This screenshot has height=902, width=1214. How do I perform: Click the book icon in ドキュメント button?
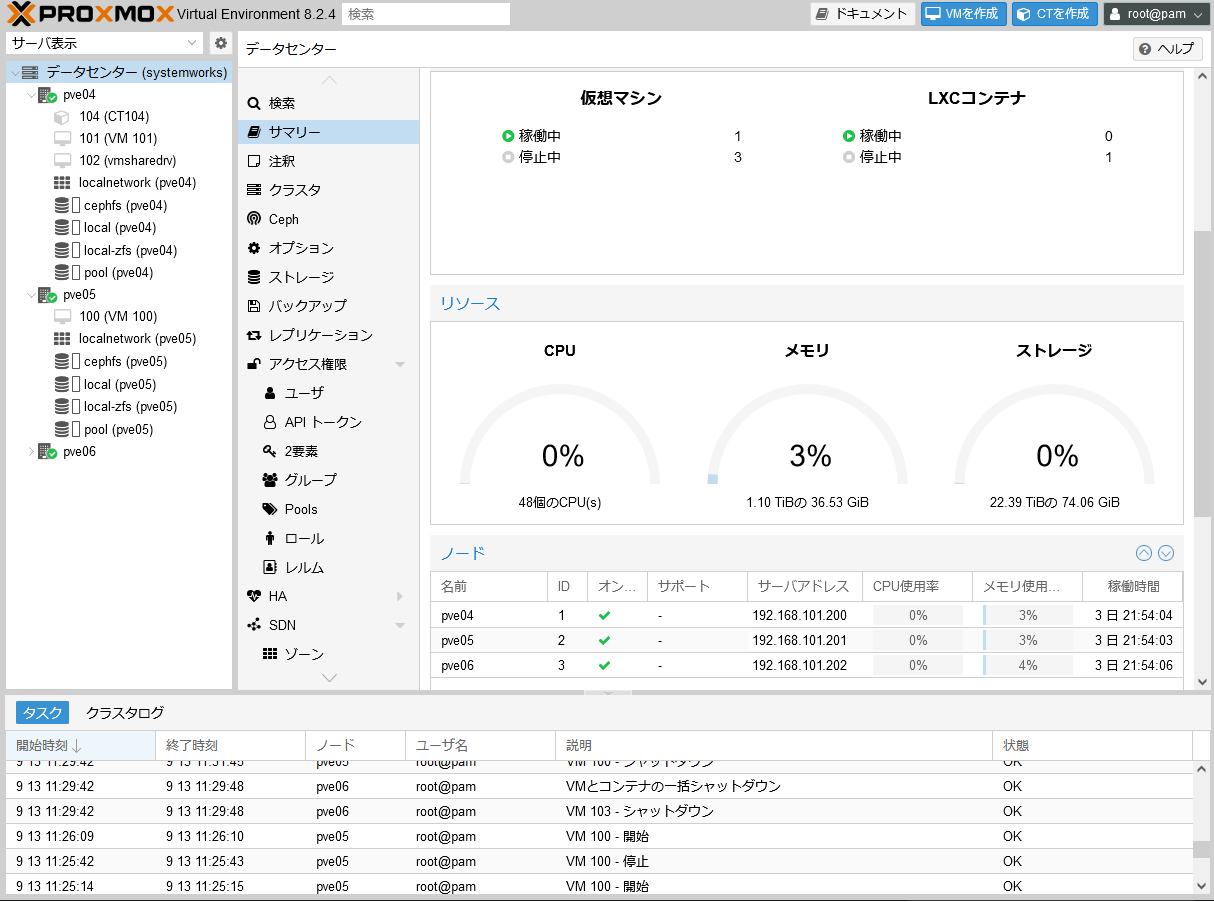[823, 14]
